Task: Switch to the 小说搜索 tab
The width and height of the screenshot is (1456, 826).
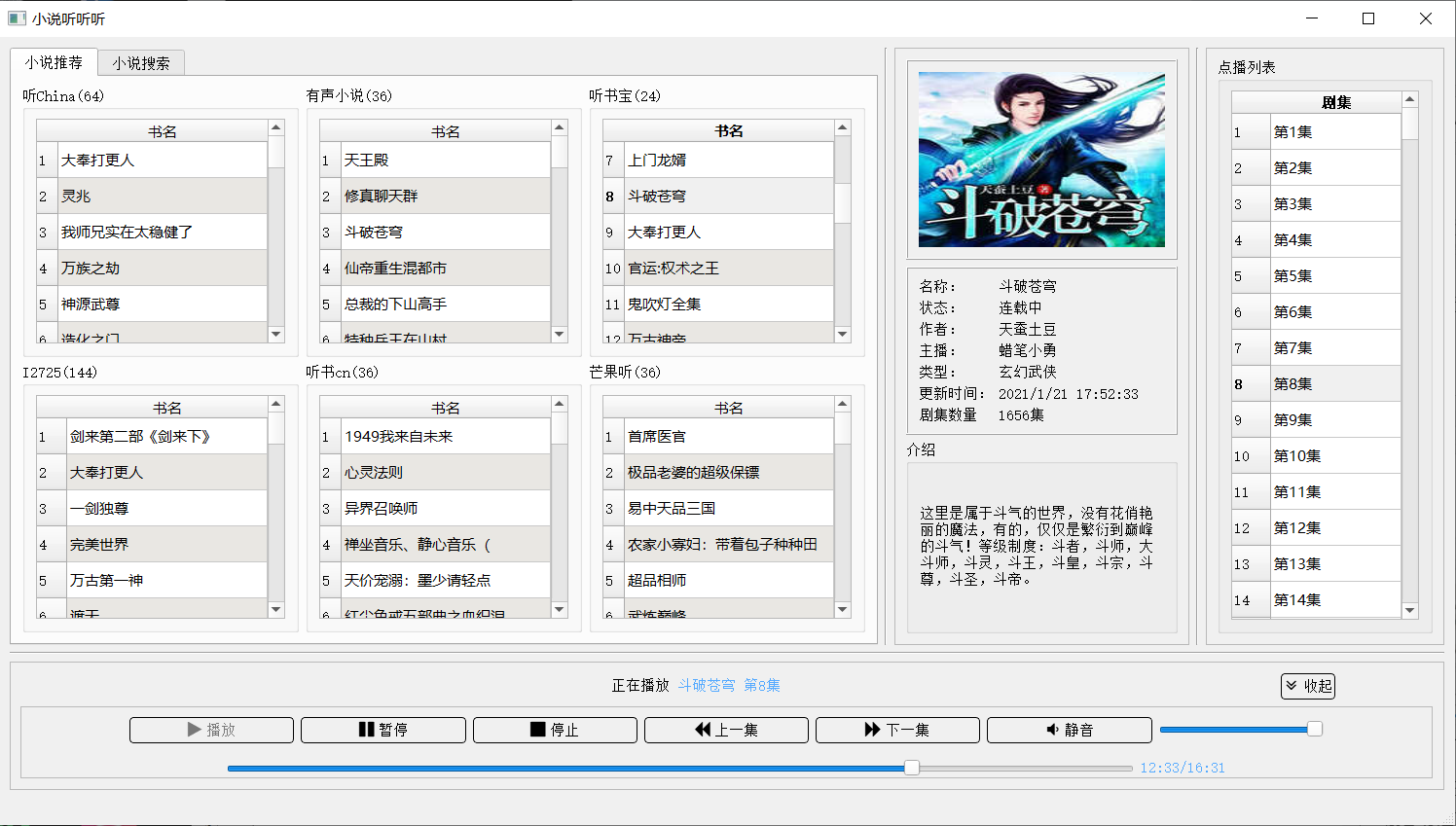Action: pos(141,63)
